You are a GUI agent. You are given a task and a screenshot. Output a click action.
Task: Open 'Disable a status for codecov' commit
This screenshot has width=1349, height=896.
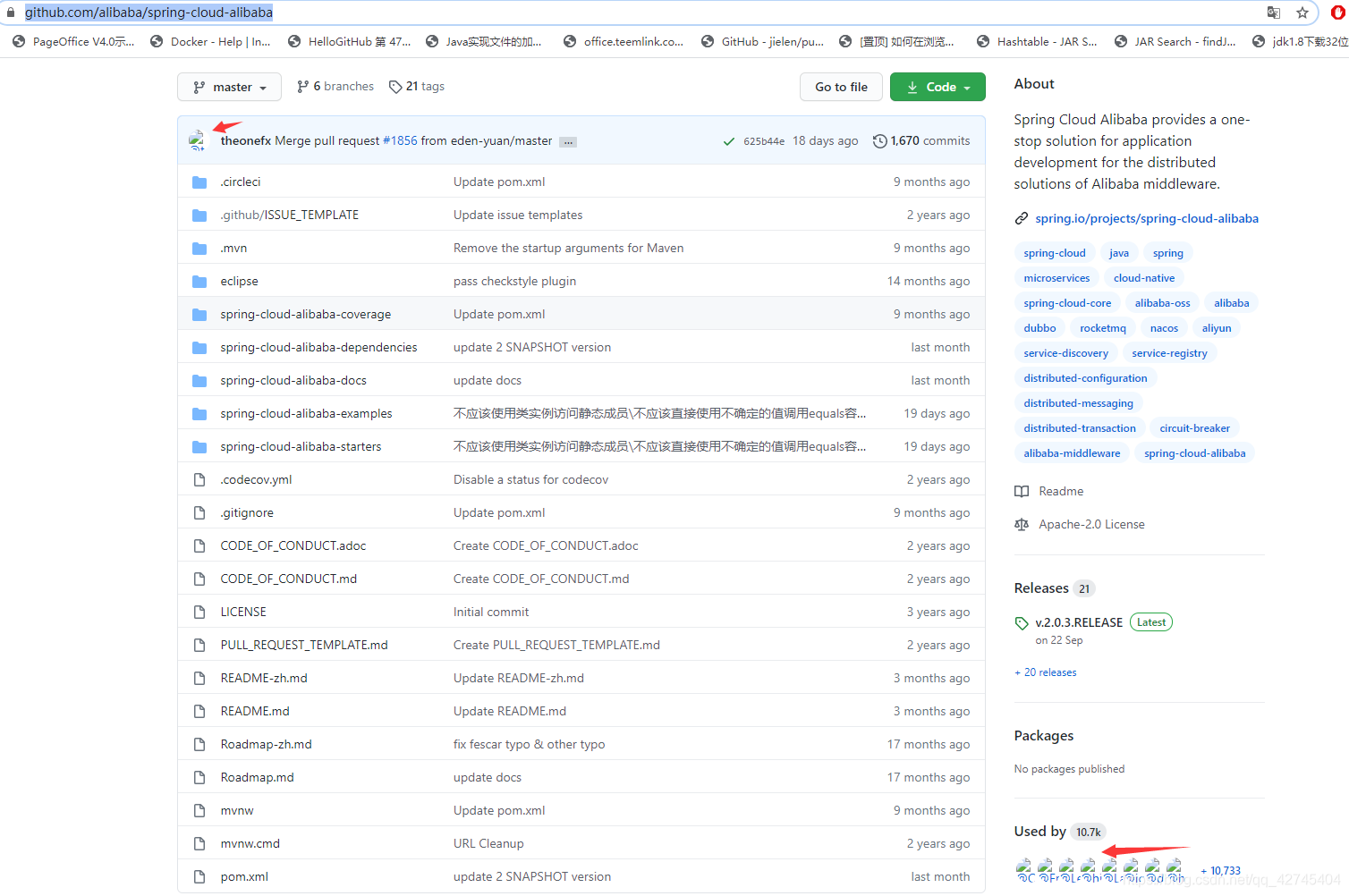[530, 479]
